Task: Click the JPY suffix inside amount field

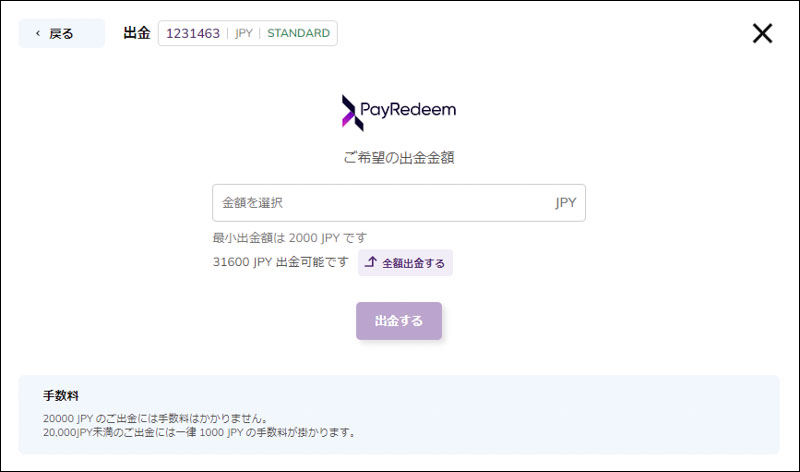Action: (x=565, y=202)
